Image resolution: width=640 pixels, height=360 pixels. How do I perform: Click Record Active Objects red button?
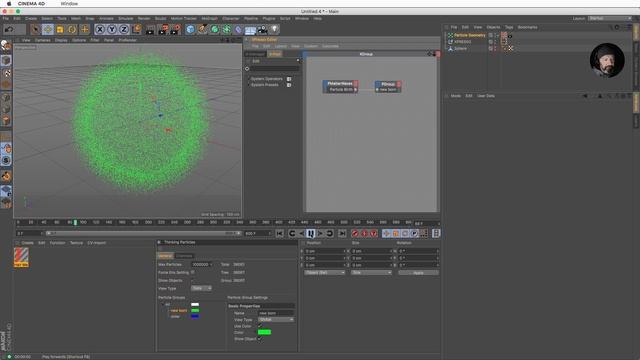(x=355, y=233)
